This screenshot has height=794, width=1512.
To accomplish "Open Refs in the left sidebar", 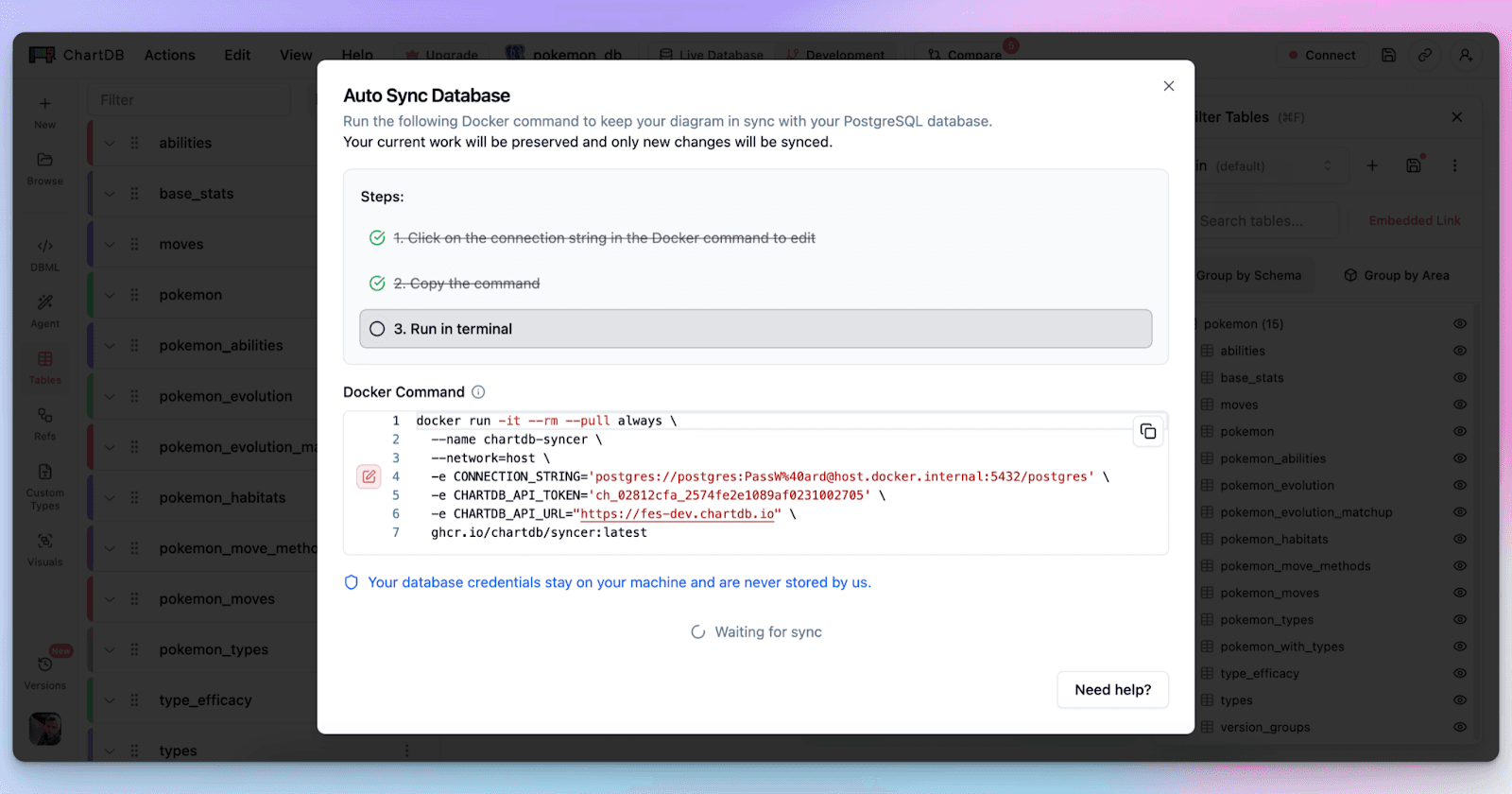I will click(44, 423).
